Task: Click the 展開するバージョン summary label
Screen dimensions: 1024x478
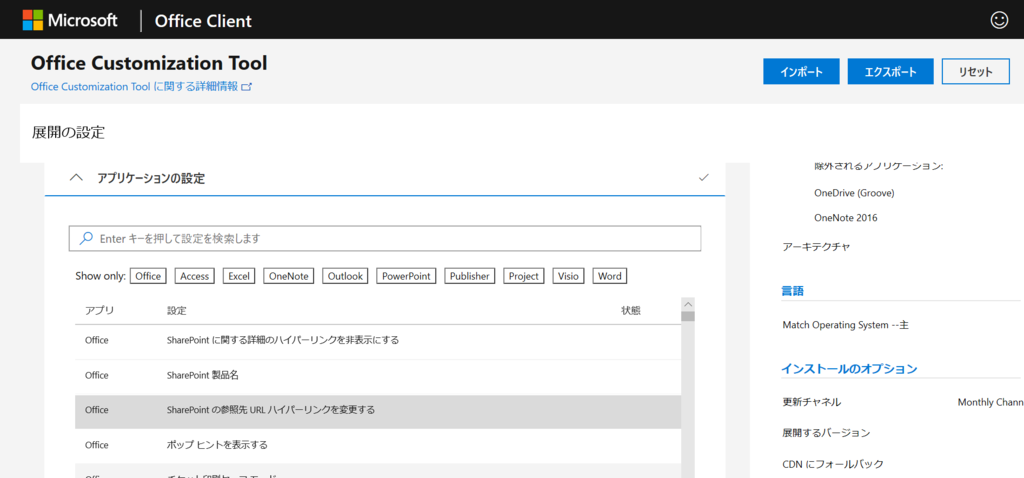Action: 826,433
